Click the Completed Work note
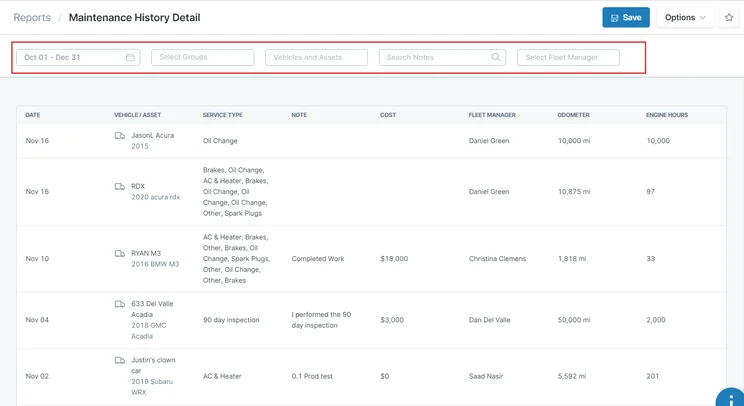The width and height of the screenshot is (744, 406). [x=318, y=258]
